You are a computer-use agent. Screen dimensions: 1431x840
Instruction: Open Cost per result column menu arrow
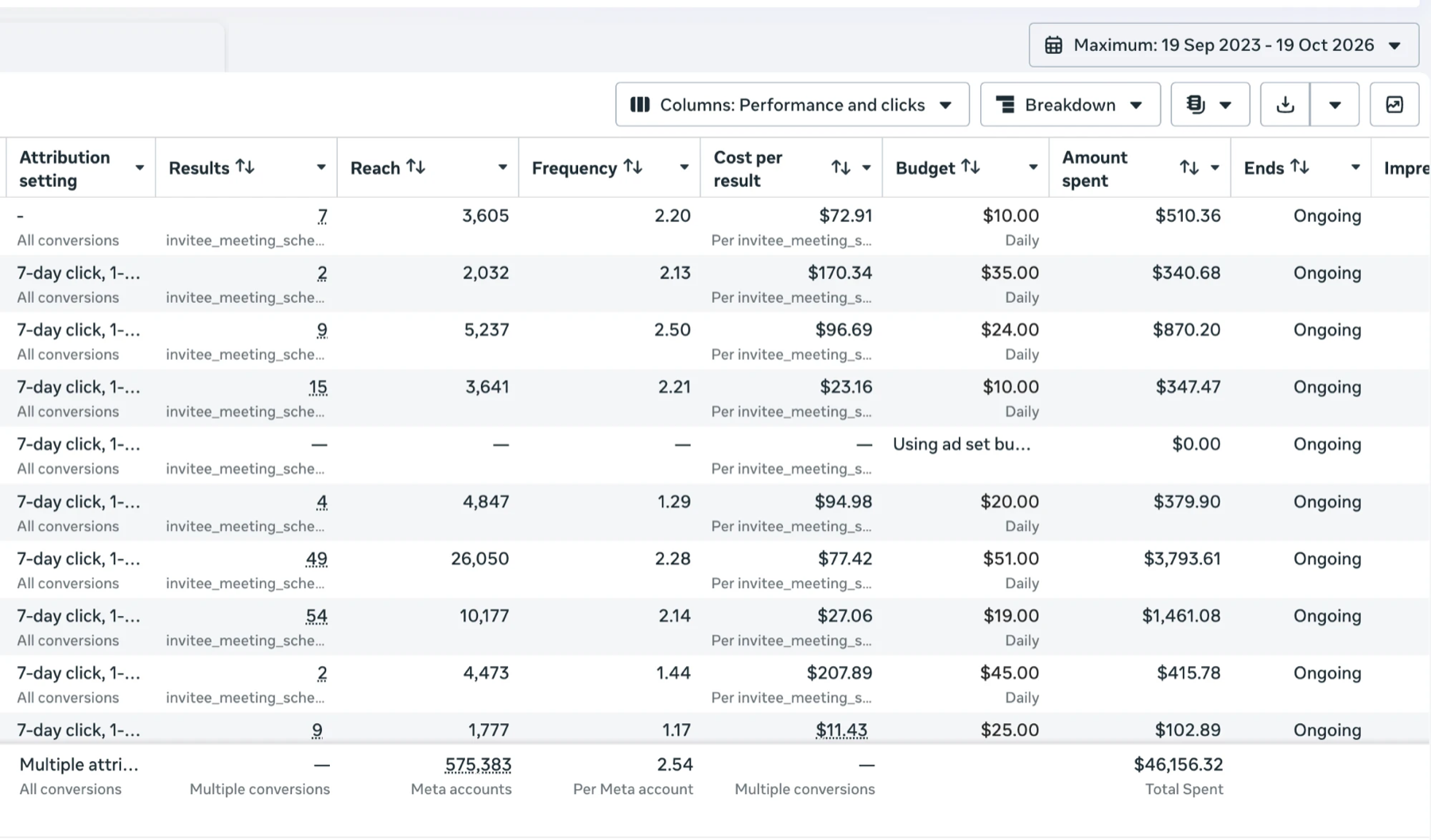click(x=867, y=168)
